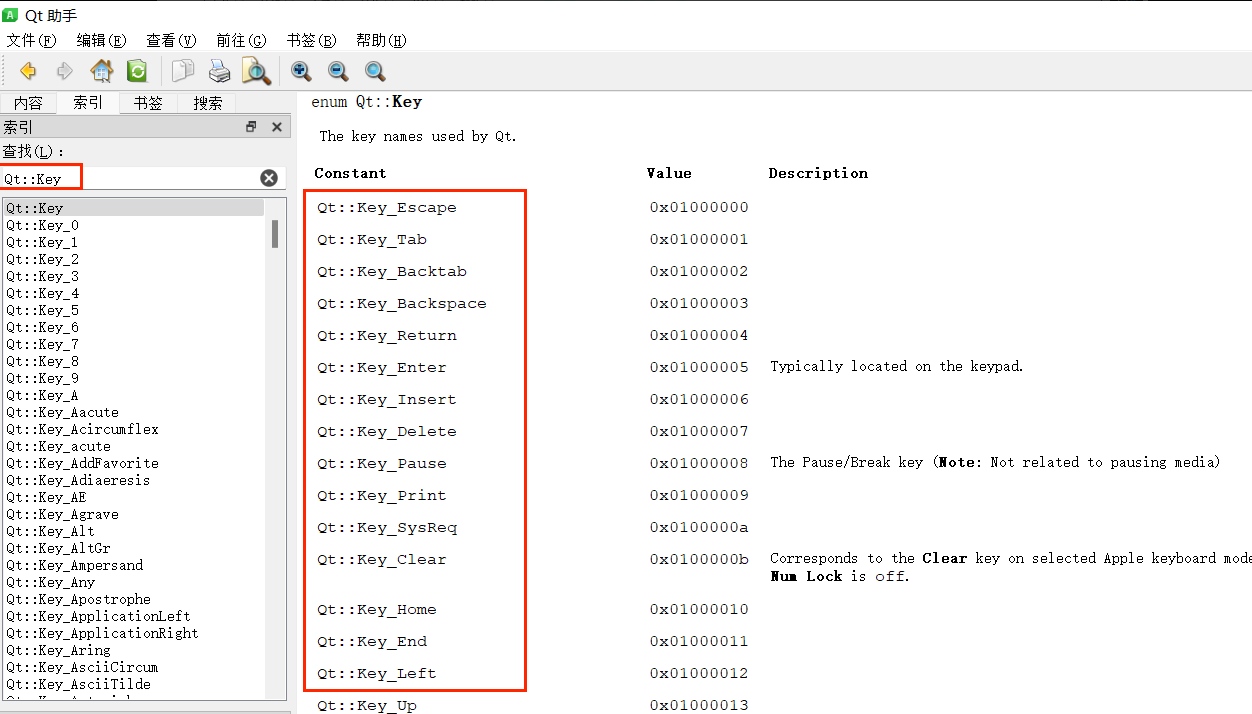The height and width of the screenshot is (714, 1252).
Task: Click the forward navigation arrow icon
Action: click(64, 71)
